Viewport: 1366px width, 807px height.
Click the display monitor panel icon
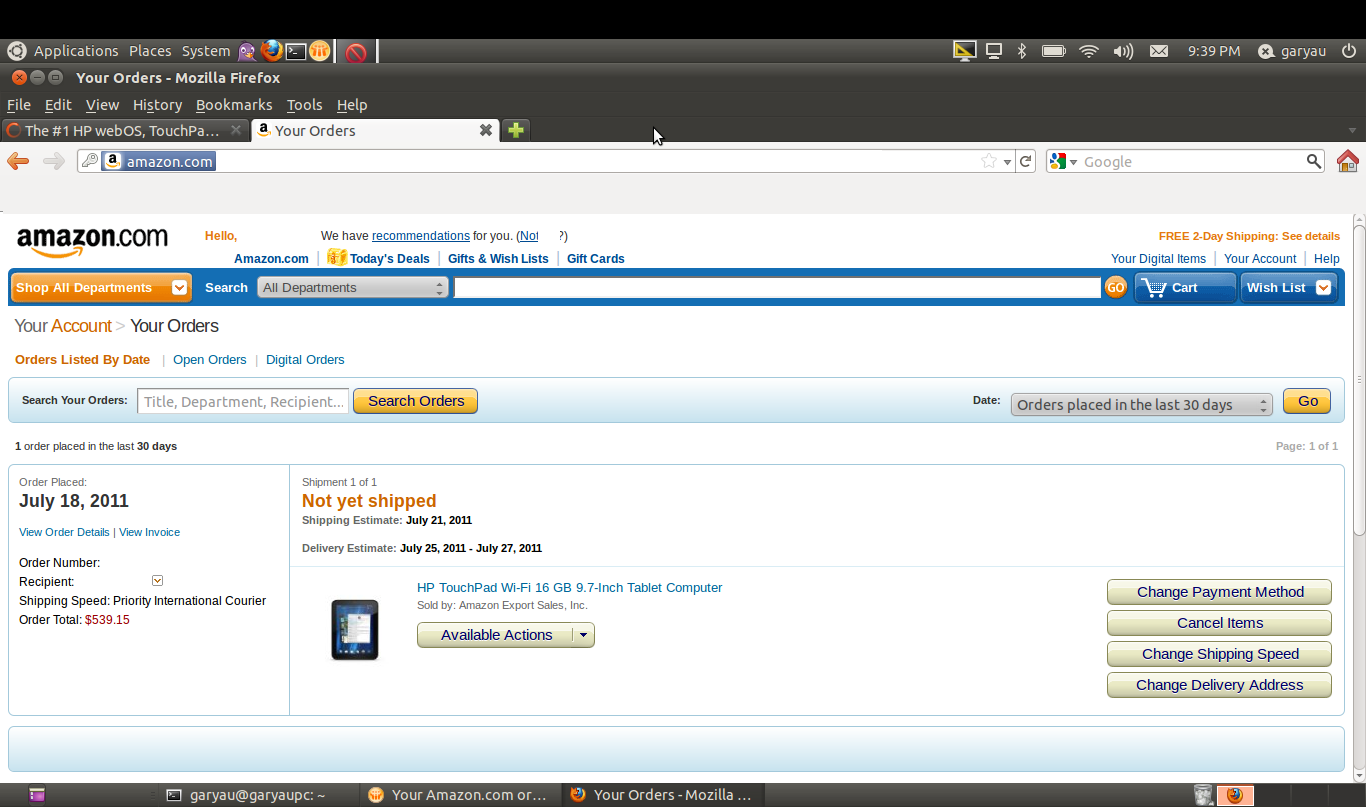pos(994,51)
